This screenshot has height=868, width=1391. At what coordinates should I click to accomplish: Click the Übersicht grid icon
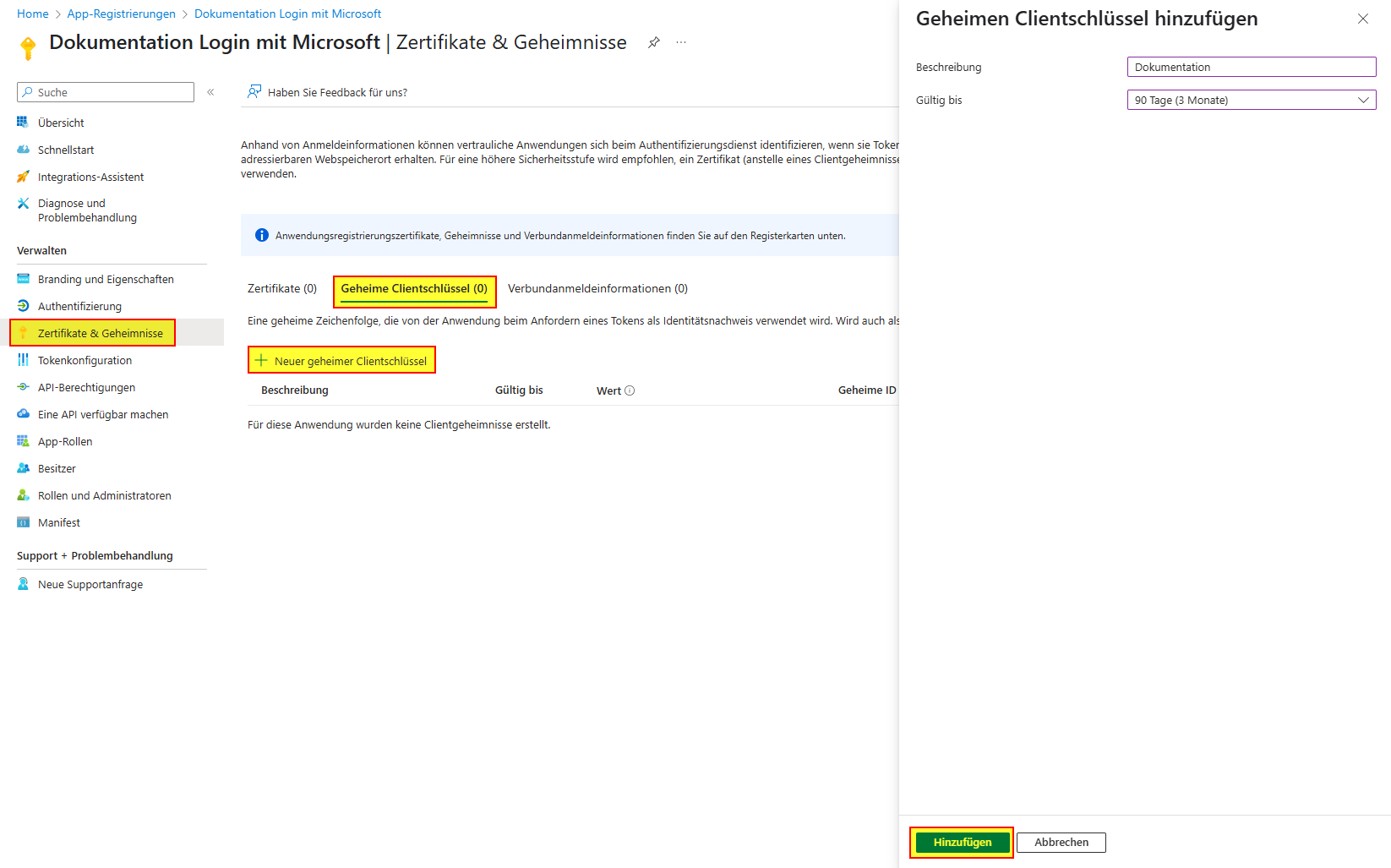[x=23, y=123]
